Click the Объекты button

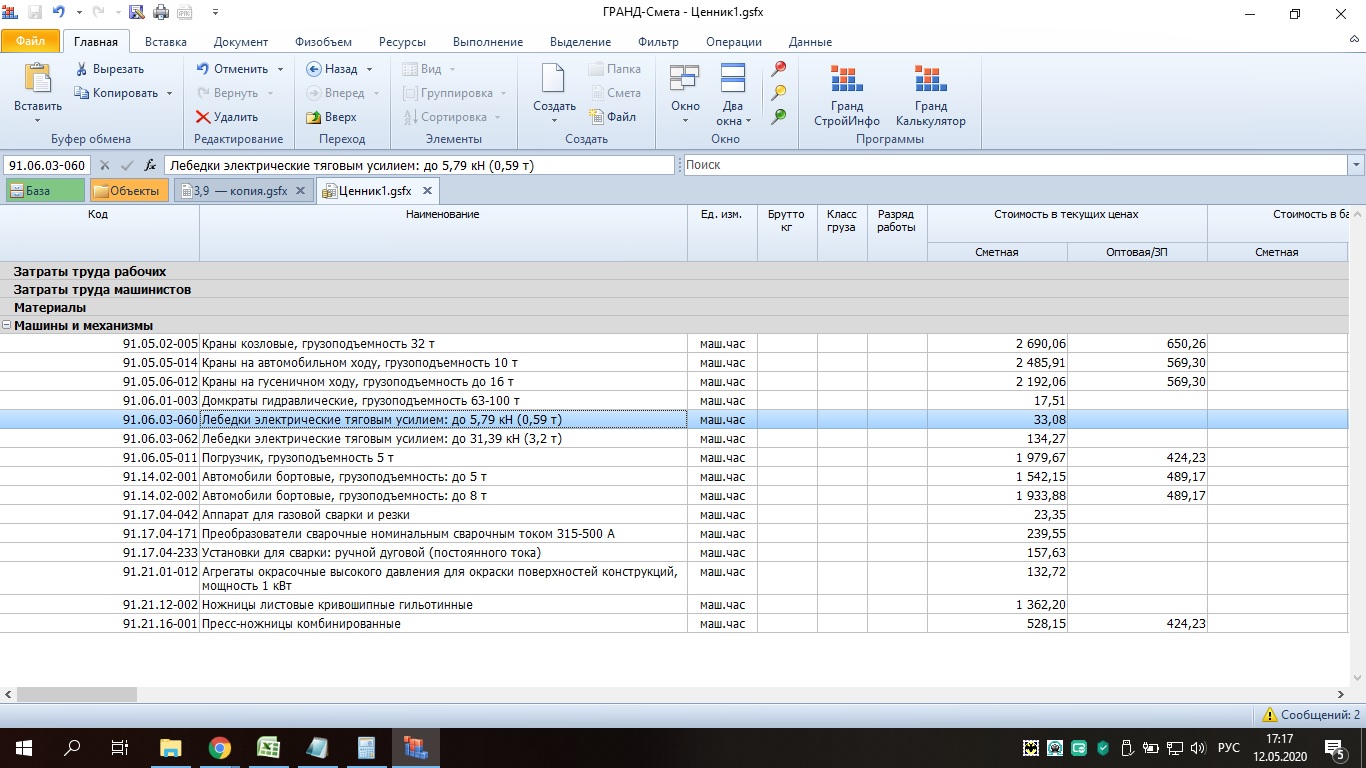(x=129, y=191)
